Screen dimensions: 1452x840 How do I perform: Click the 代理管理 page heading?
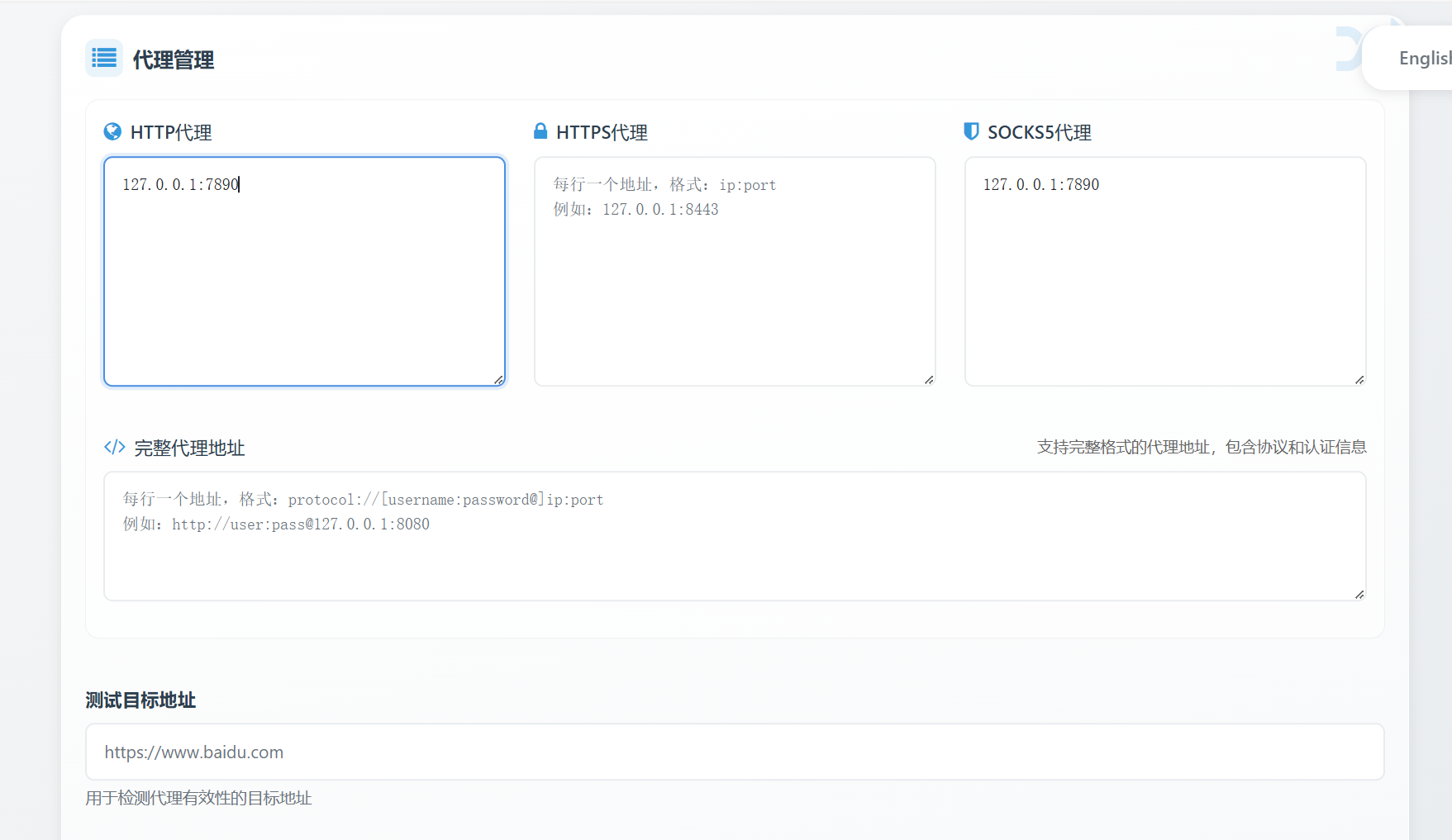click(x=174, y=59)
